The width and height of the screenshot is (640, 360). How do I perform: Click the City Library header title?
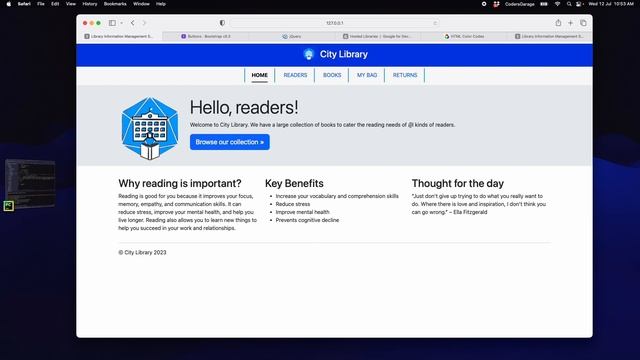344,54
